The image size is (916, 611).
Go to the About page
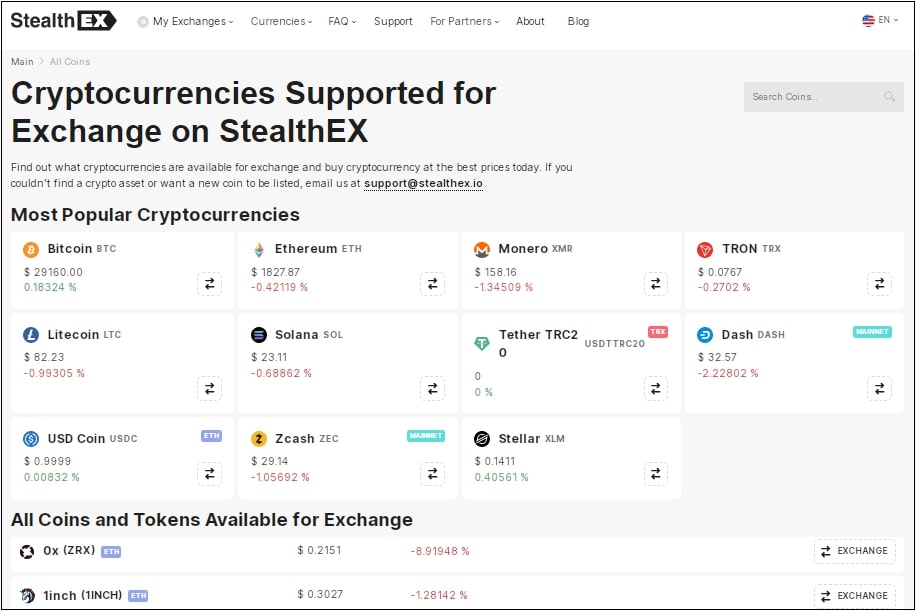click(x=530, y=21)
